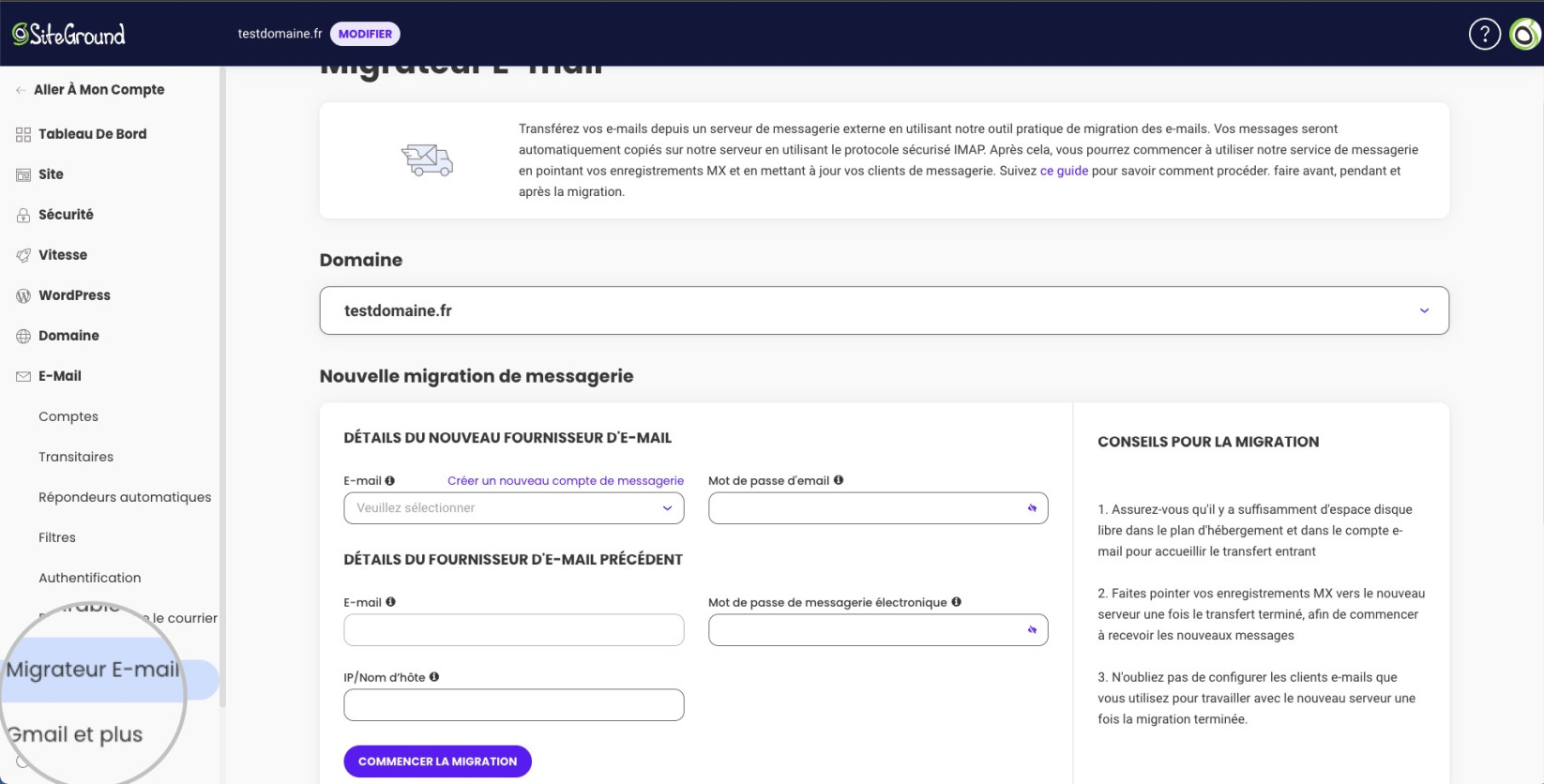This screenshot has width=1544, height=784.
Task: Click info icon next to IP/Nom d'hôte
Action: click(x=434, y=677)
